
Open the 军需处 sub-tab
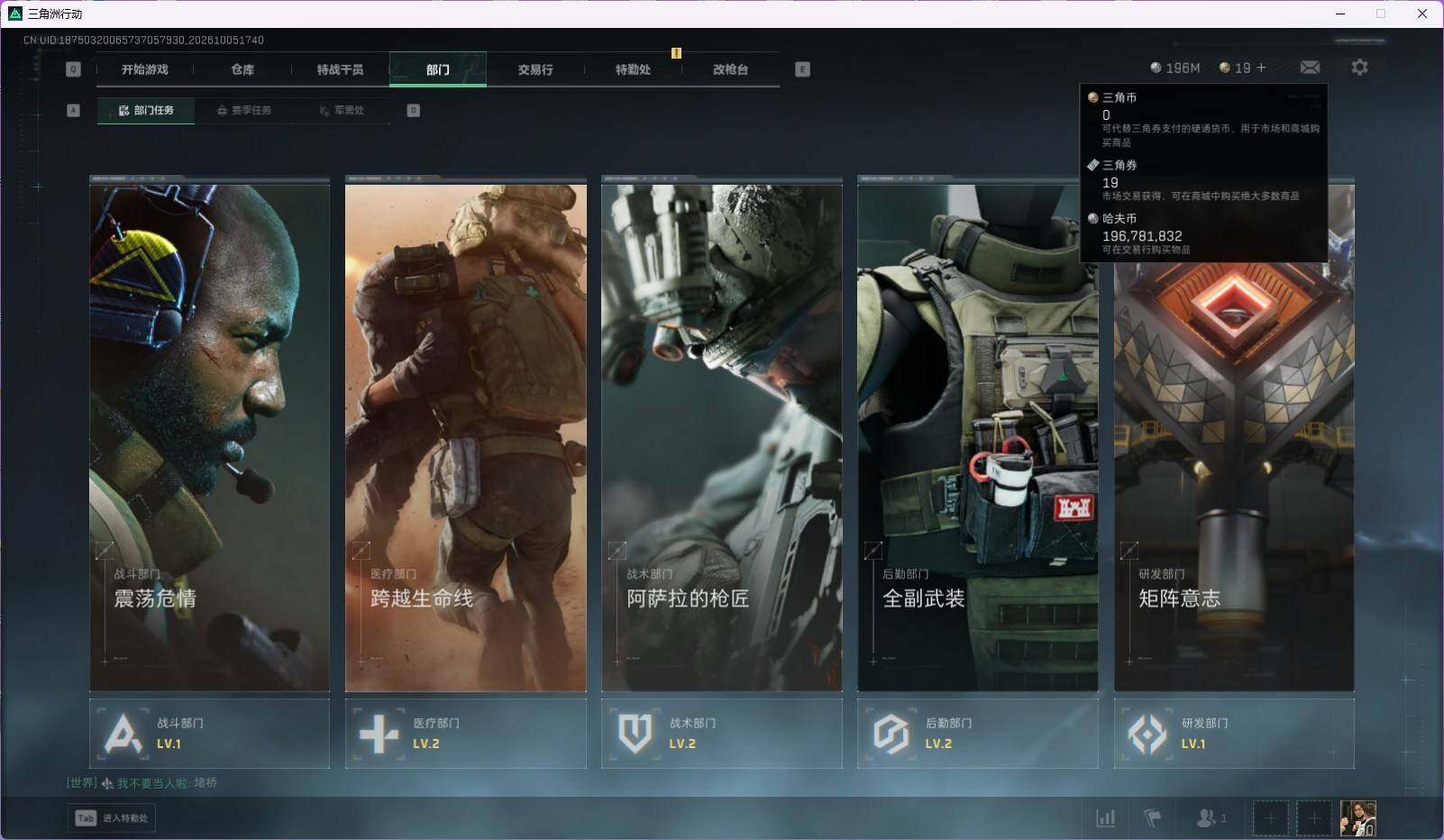342,110
